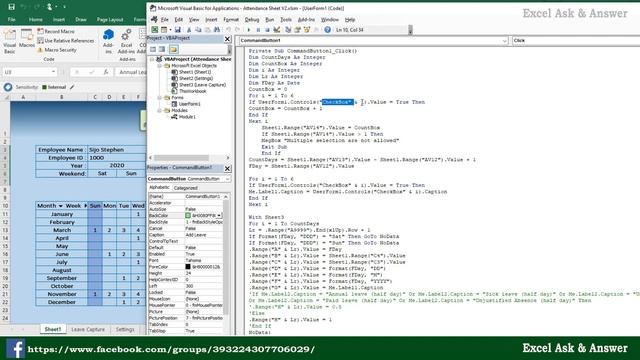Click the Project panel horizontal scrollbar
Image resolution: width=640 pixels, height=360 pixels.
(182, 158)
